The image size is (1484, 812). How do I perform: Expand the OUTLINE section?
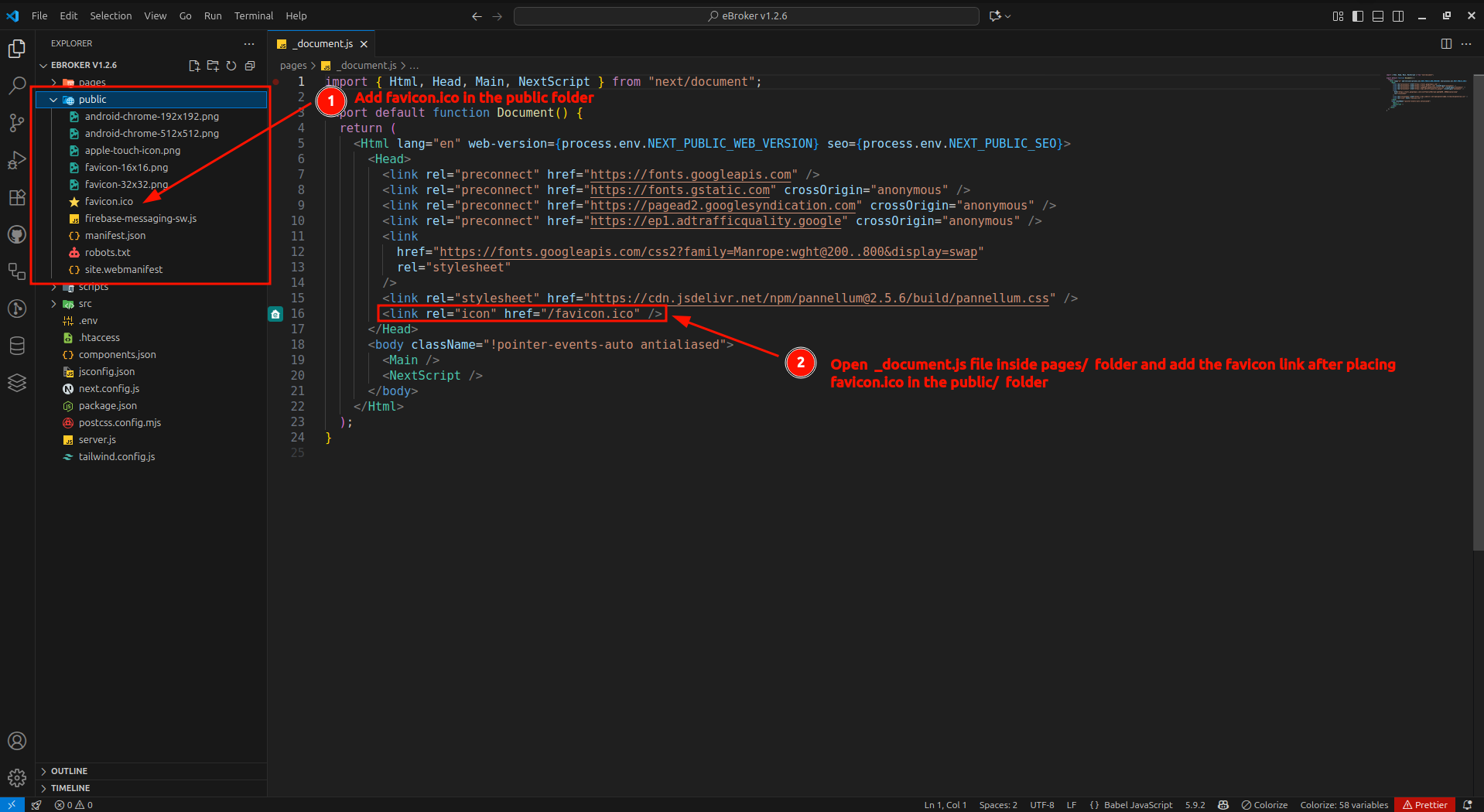69,771
